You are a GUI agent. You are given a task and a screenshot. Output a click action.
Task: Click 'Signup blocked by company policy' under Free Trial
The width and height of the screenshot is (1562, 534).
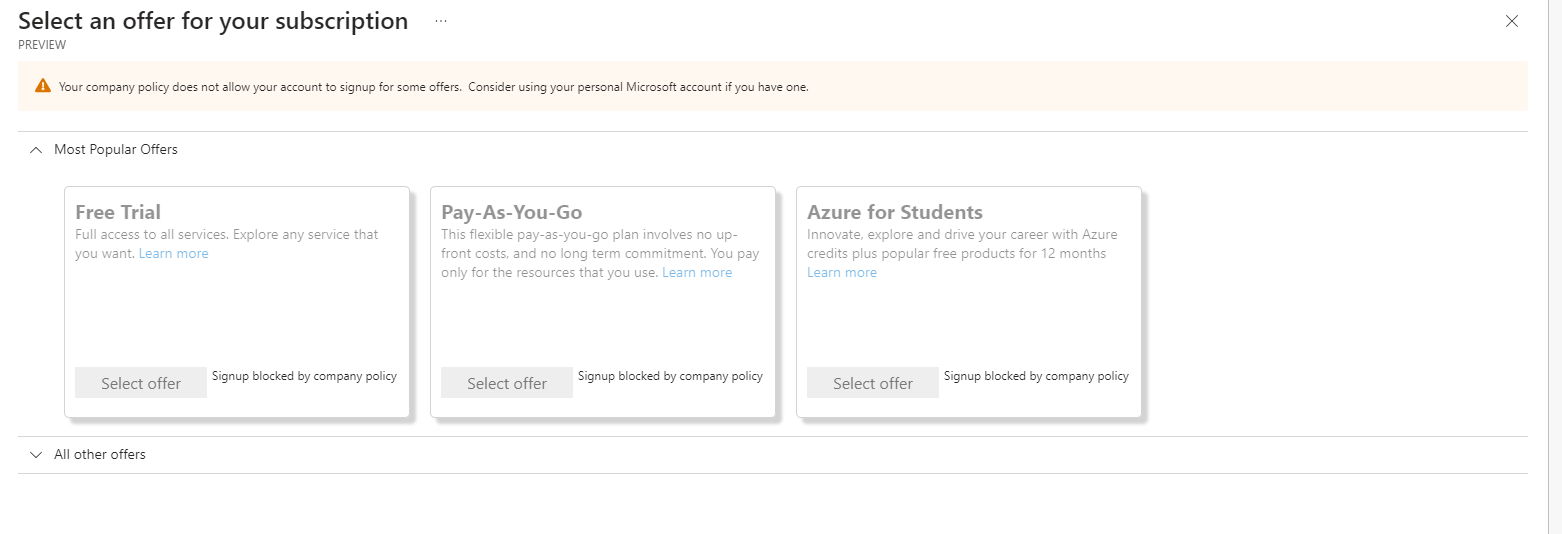[x=304, y=377]
